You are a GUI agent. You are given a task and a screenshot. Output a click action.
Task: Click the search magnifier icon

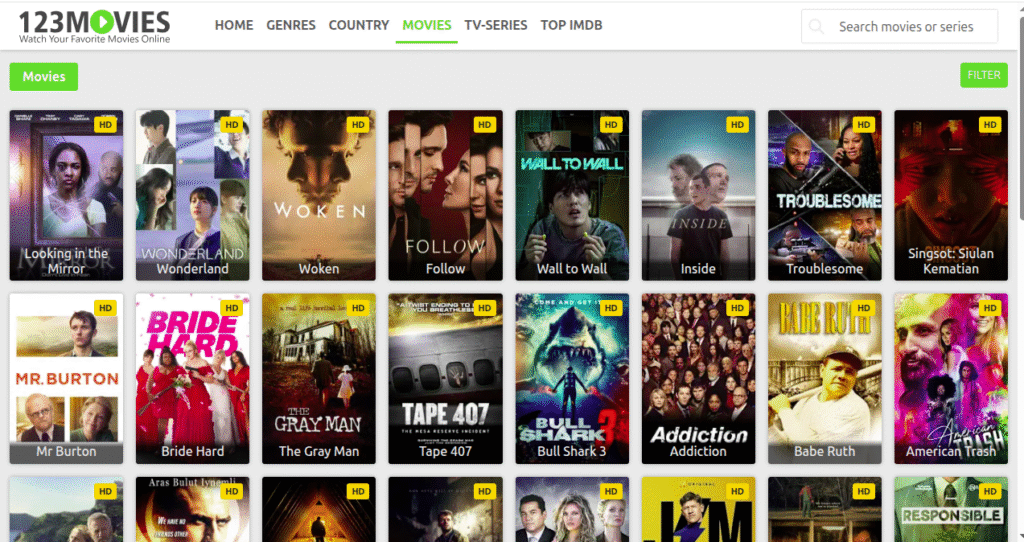816,27
